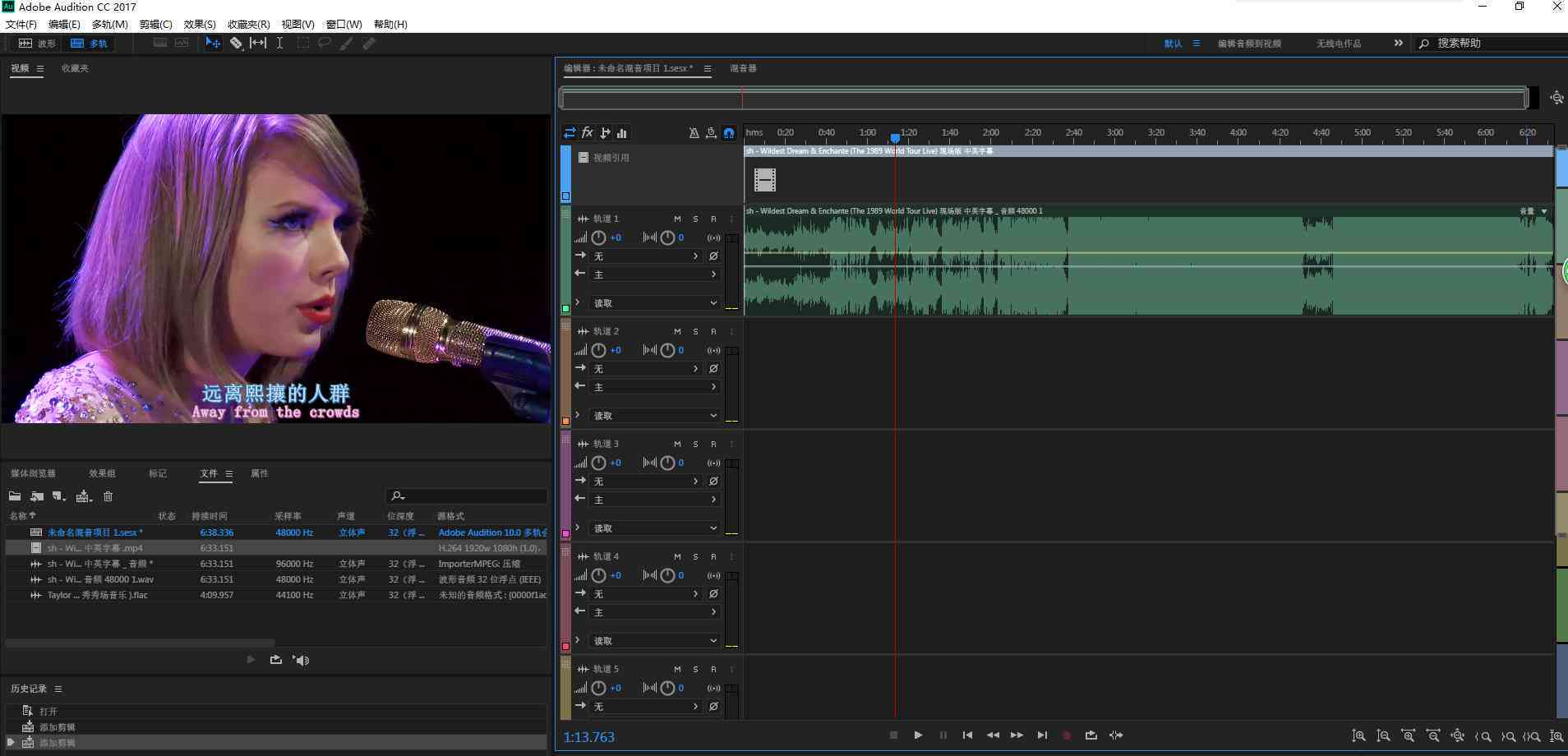
Task: Select the Time Selection tool
Action: click(x=279, y=43)
